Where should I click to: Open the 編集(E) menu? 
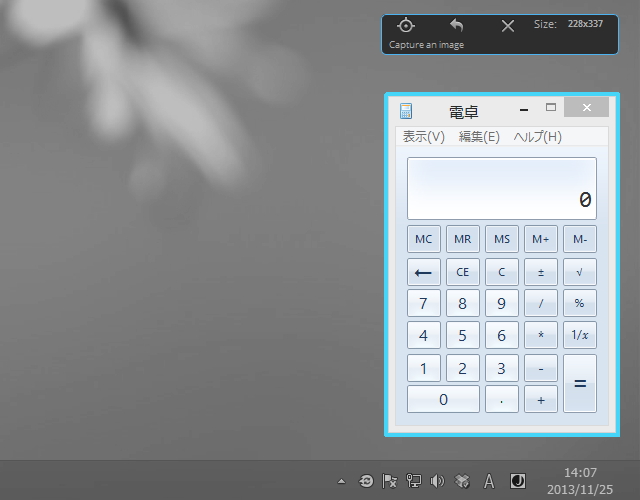pos(479,137)
